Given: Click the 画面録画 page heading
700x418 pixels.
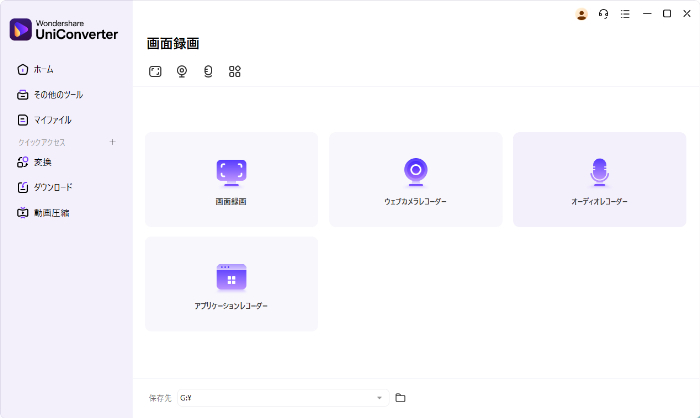Looking at the screenshot, I should click(173, 43).
